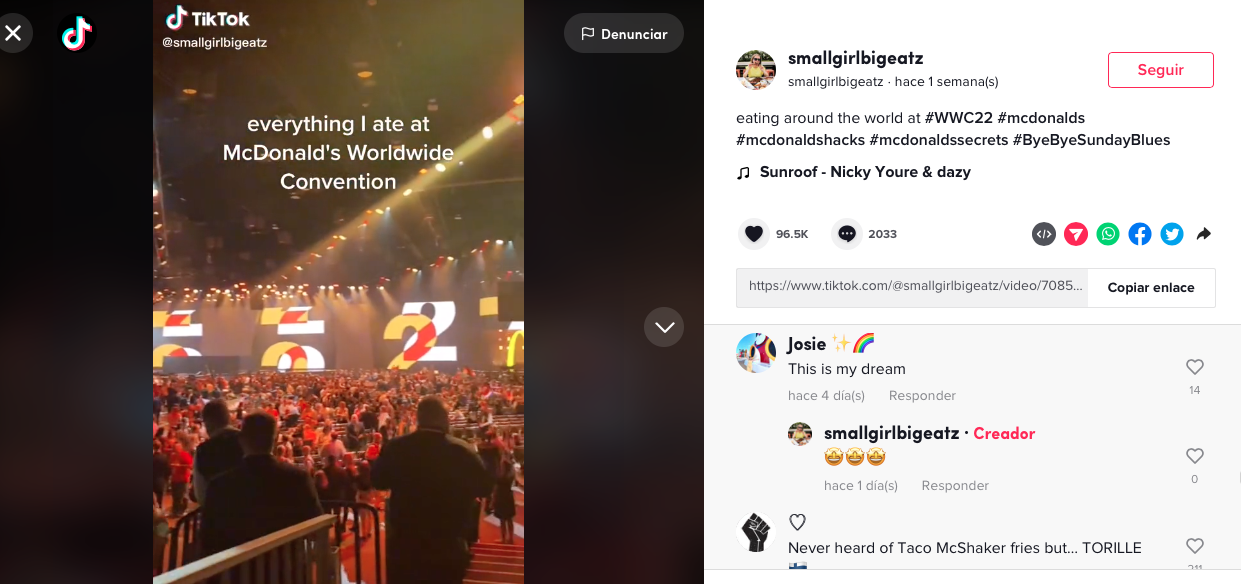
Task: Open comments via speech bubble icon
Action: (847, 234)
